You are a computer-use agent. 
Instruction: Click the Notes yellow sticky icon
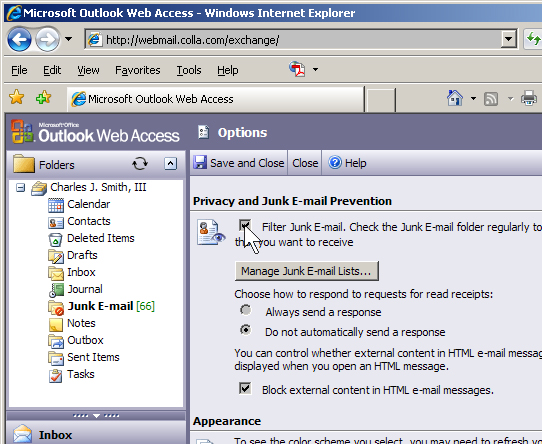coord(56,324)
